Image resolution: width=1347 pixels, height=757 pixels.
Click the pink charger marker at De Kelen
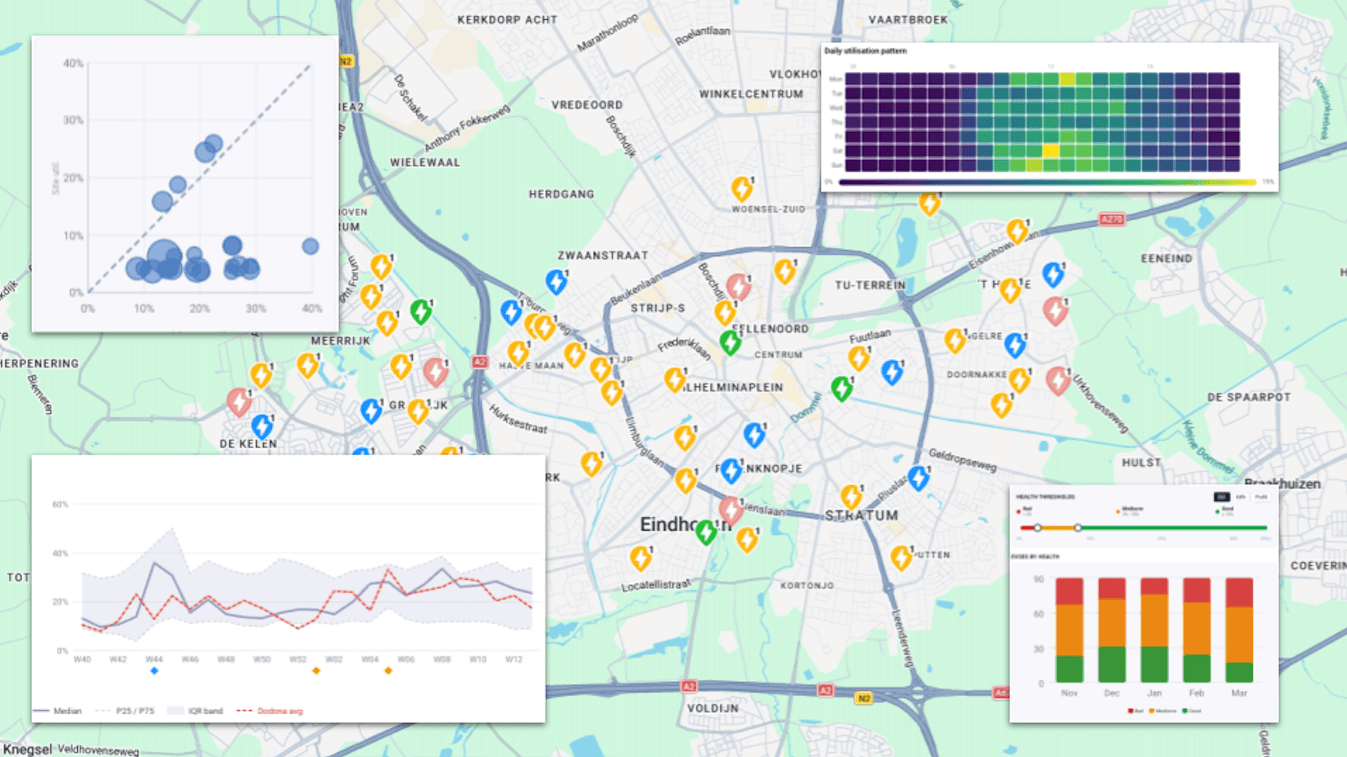238,402
